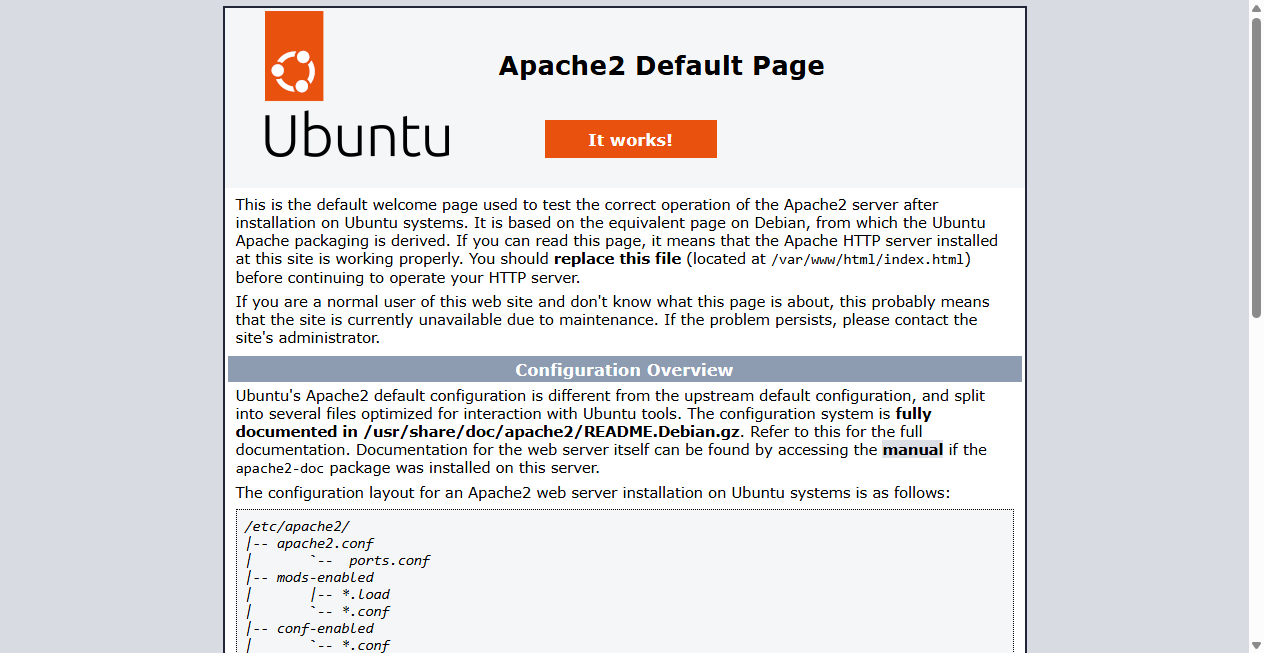Click the "Apache2 Default Page" heading
The image size is (1264, 653).
click(662, 66)
